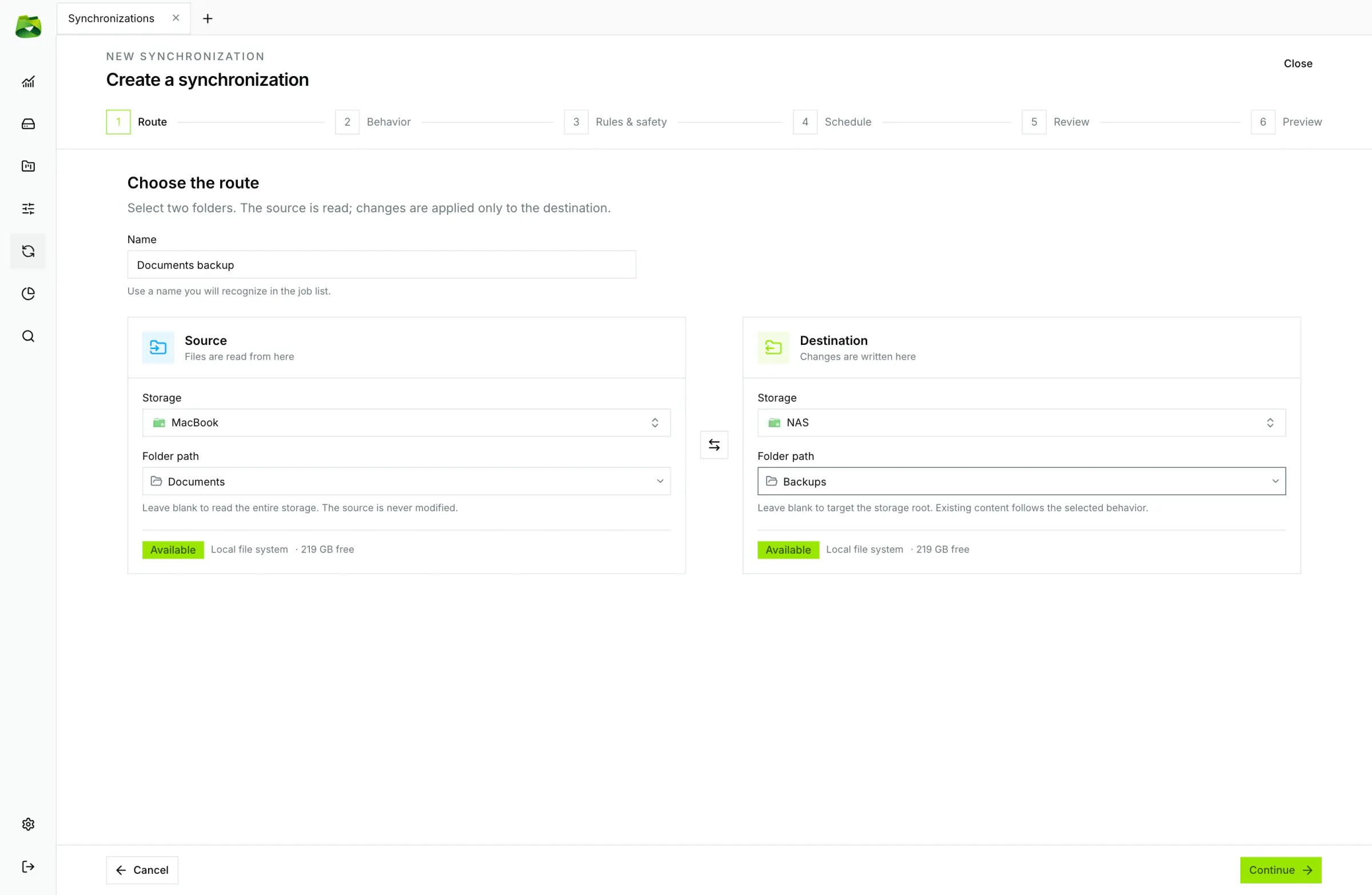This screenshot has width=1372, height=895.
Task: Click the Backups folder icon
Action: (771, 481)
